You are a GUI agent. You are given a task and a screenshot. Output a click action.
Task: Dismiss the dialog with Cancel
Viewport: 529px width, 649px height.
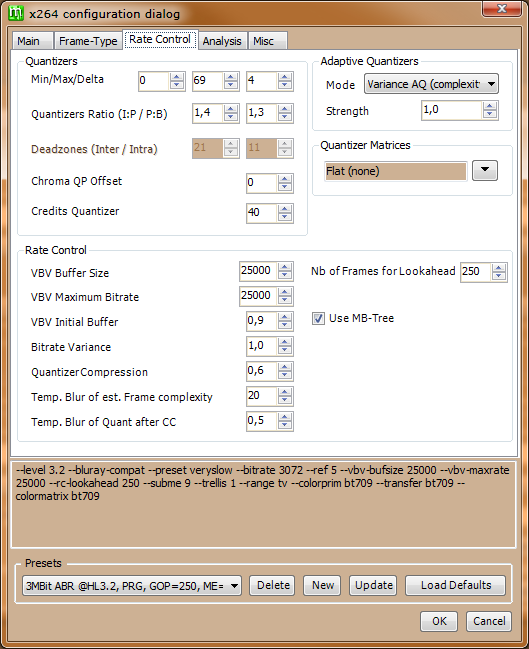489,621
